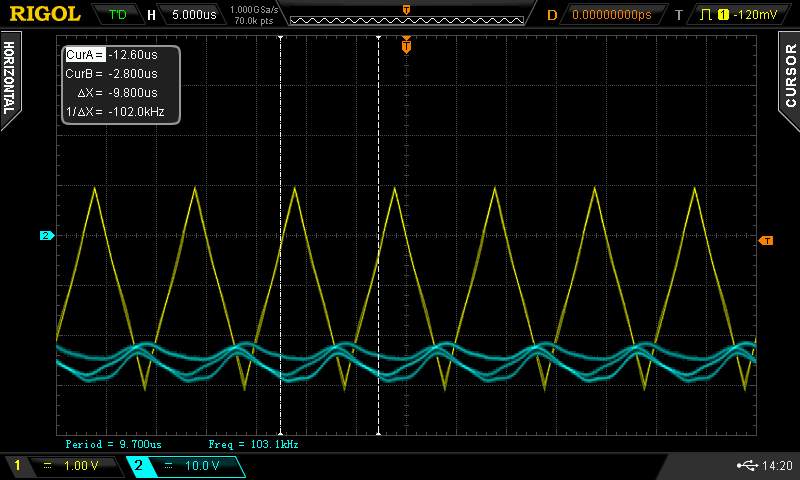Toggle channel 2 with the 10.0 V label
This screenshot has width=800, height=480.
pyautogui.click(x=185, y=466)
